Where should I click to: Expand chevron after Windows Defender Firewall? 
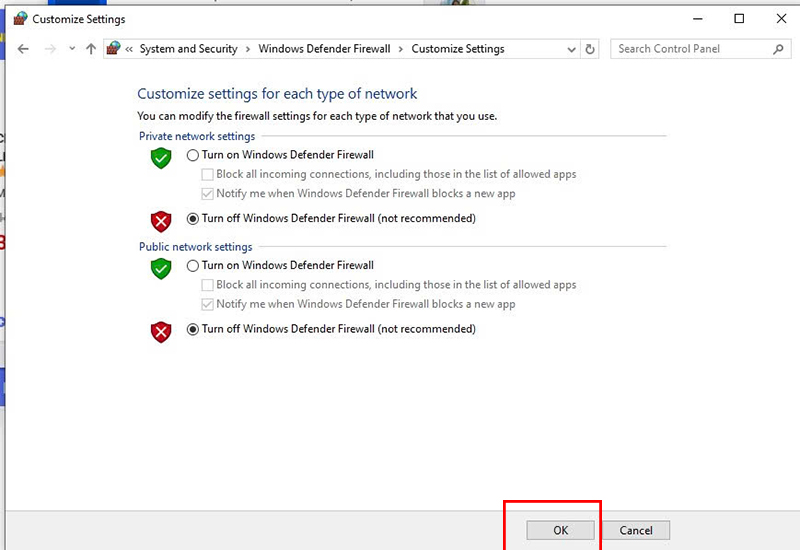tap(401, 49)
